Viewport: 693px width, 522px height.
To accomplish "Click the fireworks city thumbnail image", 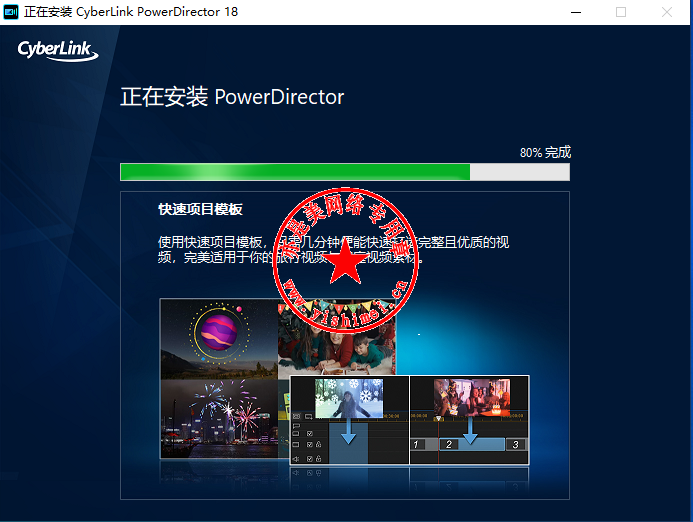I will pos(219,419).
